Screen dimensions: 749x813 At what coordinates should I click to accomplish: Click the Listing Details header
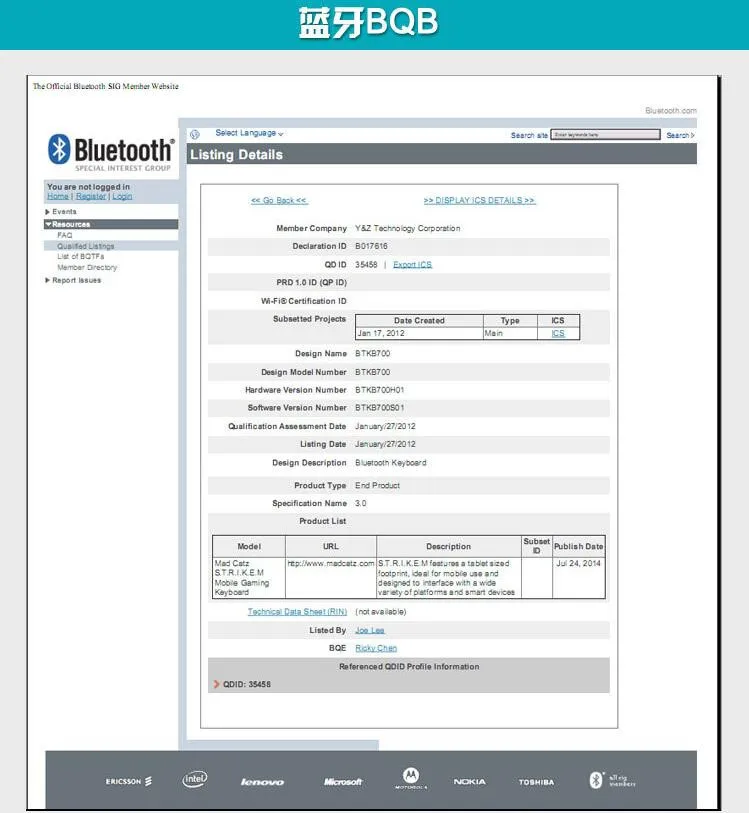pos(236,155)
